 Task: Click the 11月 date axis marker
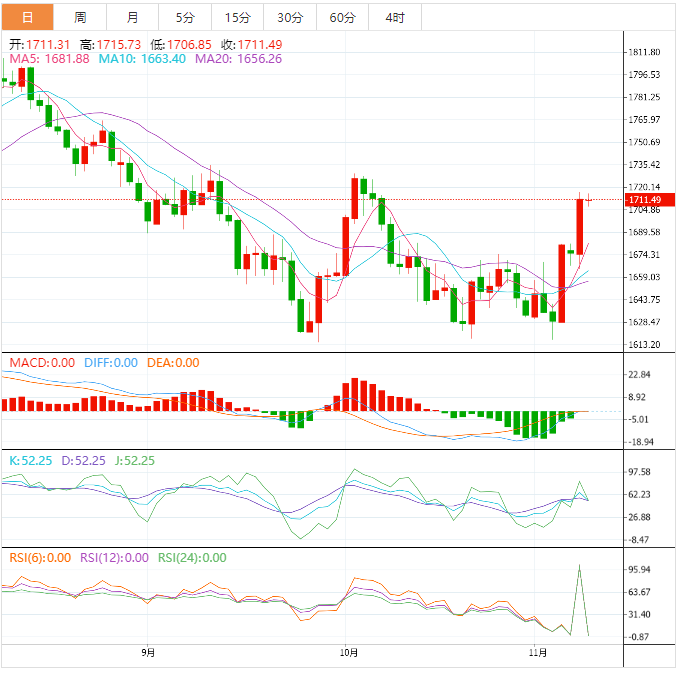click(x=538, y=653)
